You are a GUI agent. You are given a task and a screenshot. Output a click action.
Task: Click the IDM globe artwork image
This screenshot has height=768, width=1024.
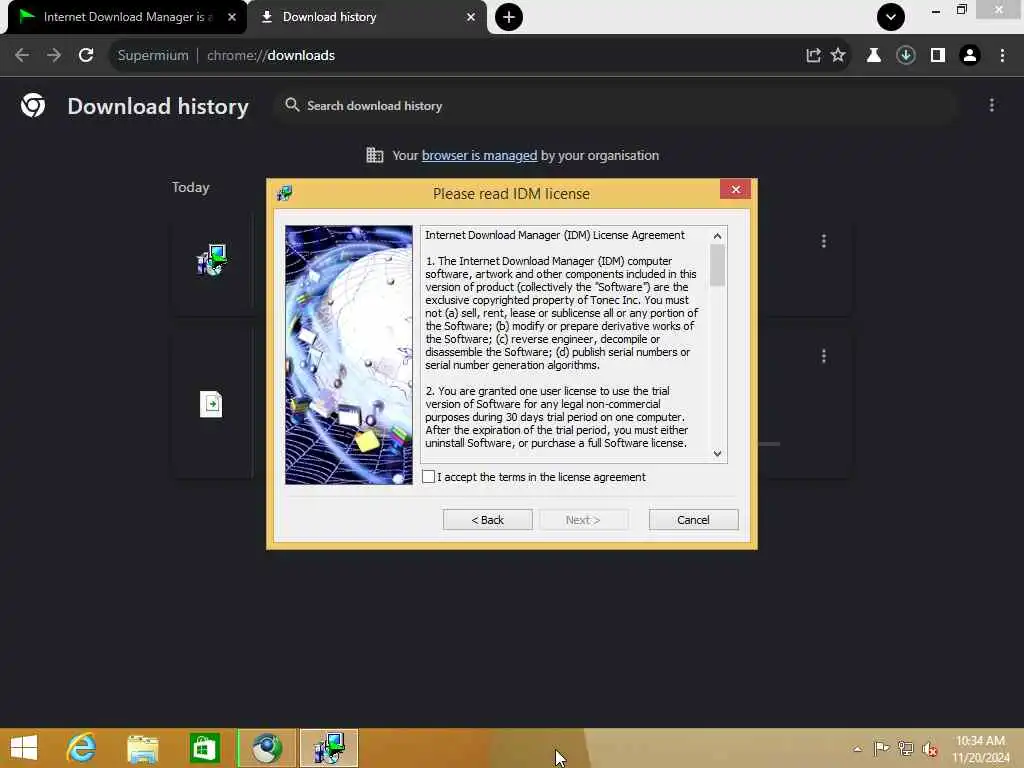[349, 355]
